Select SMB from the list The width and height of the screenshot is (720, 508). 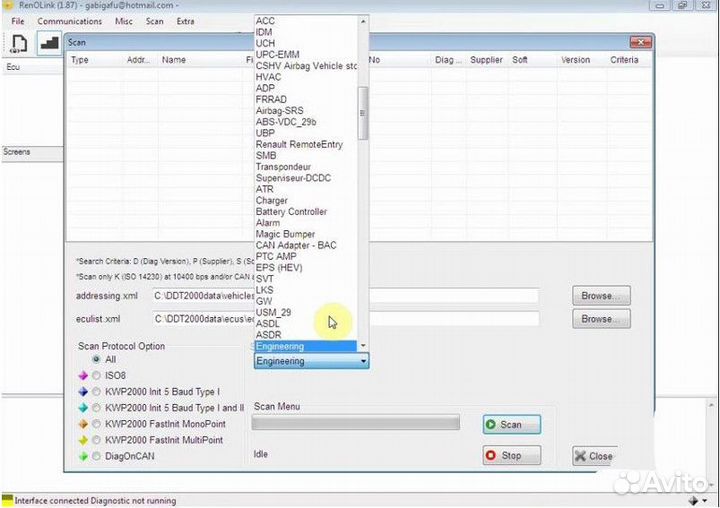[x=305, y=156]
